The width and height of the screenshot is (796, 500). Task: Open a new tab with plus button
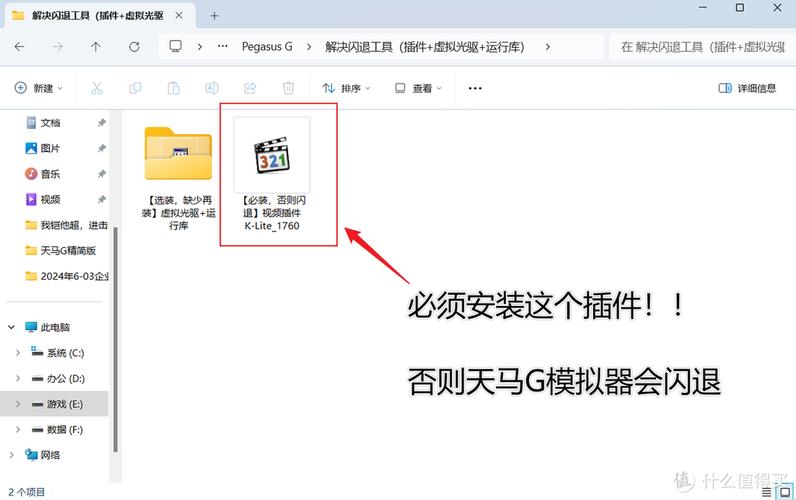(214, 16)
